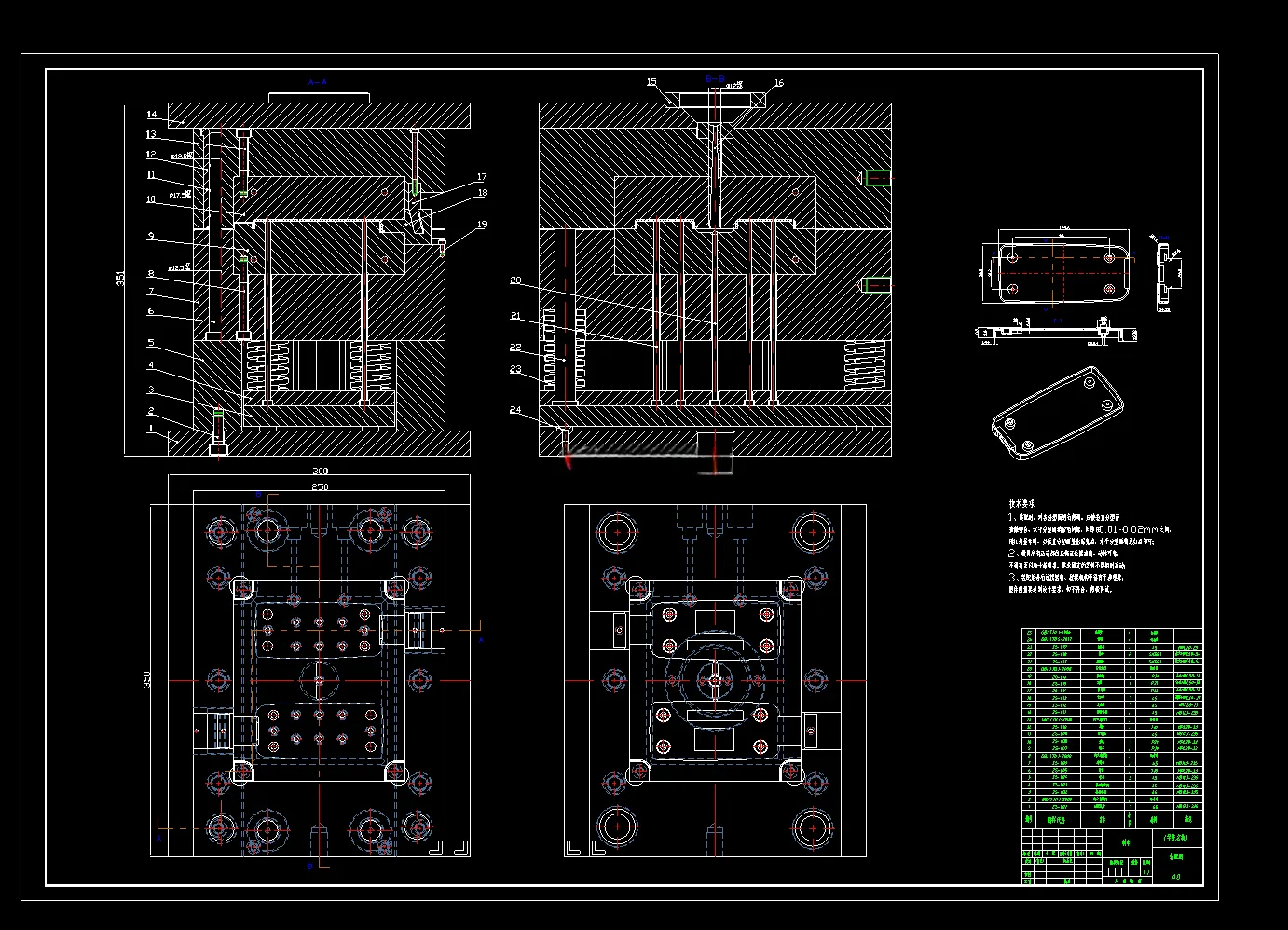The height and width of the screenshot is (930, 1288).
Task: Click part number label 8
Action: [151, 274]
